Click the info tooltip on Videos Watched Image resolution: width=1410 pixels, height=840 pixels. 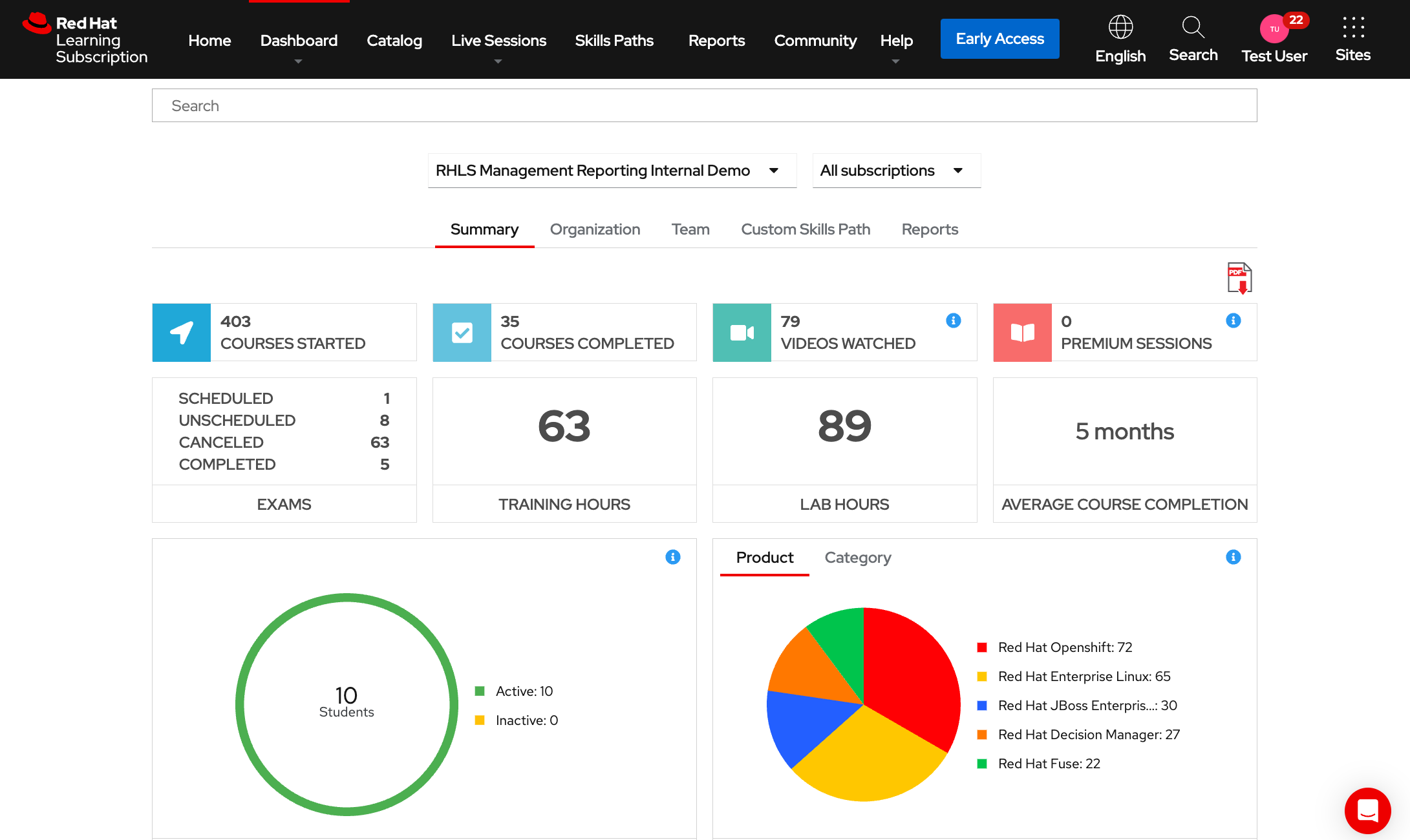(953, 320)
